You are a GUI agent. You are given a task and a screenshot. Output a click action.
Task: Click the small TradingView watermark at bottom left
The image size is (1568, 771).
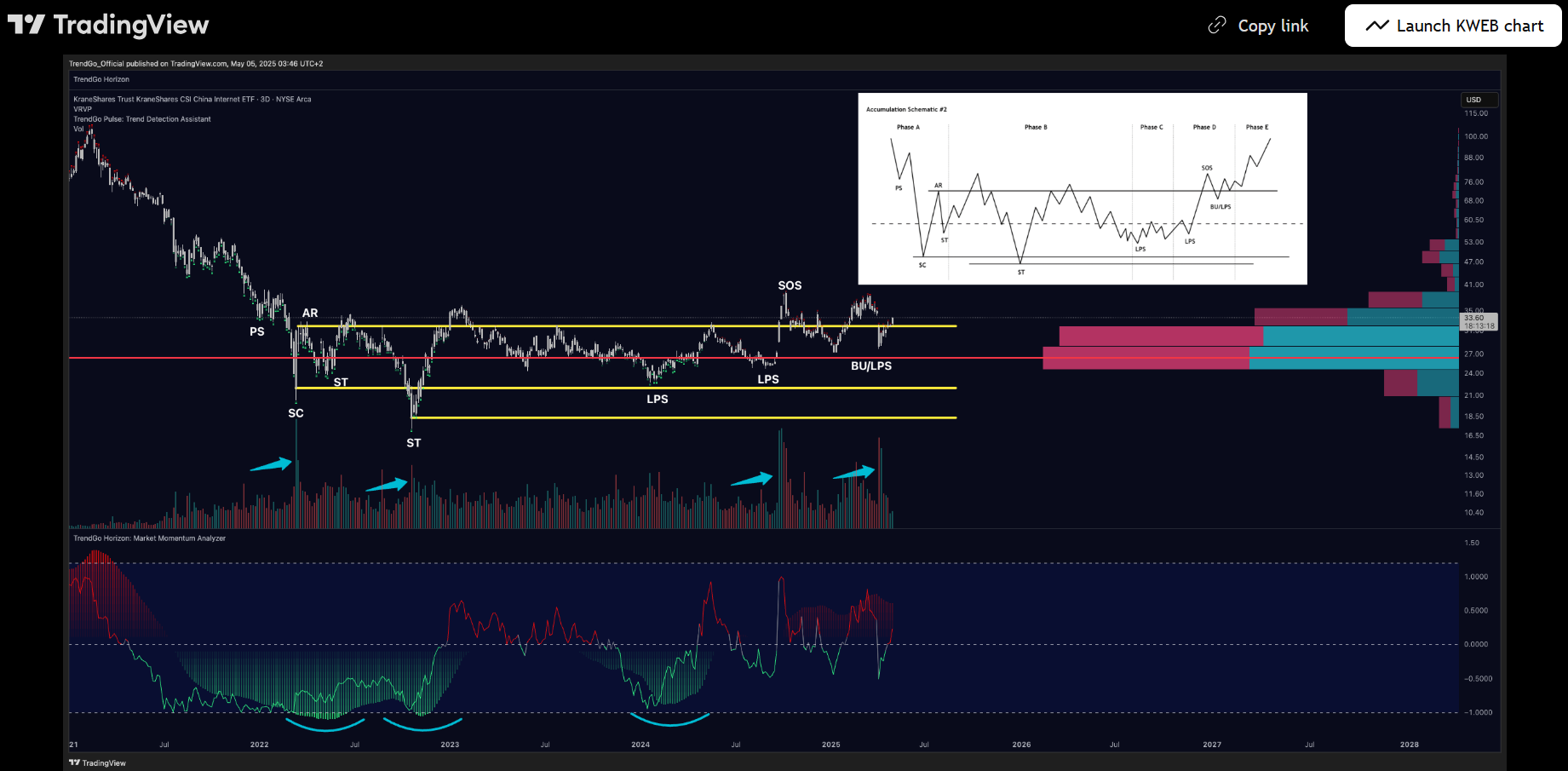(98, 762)
